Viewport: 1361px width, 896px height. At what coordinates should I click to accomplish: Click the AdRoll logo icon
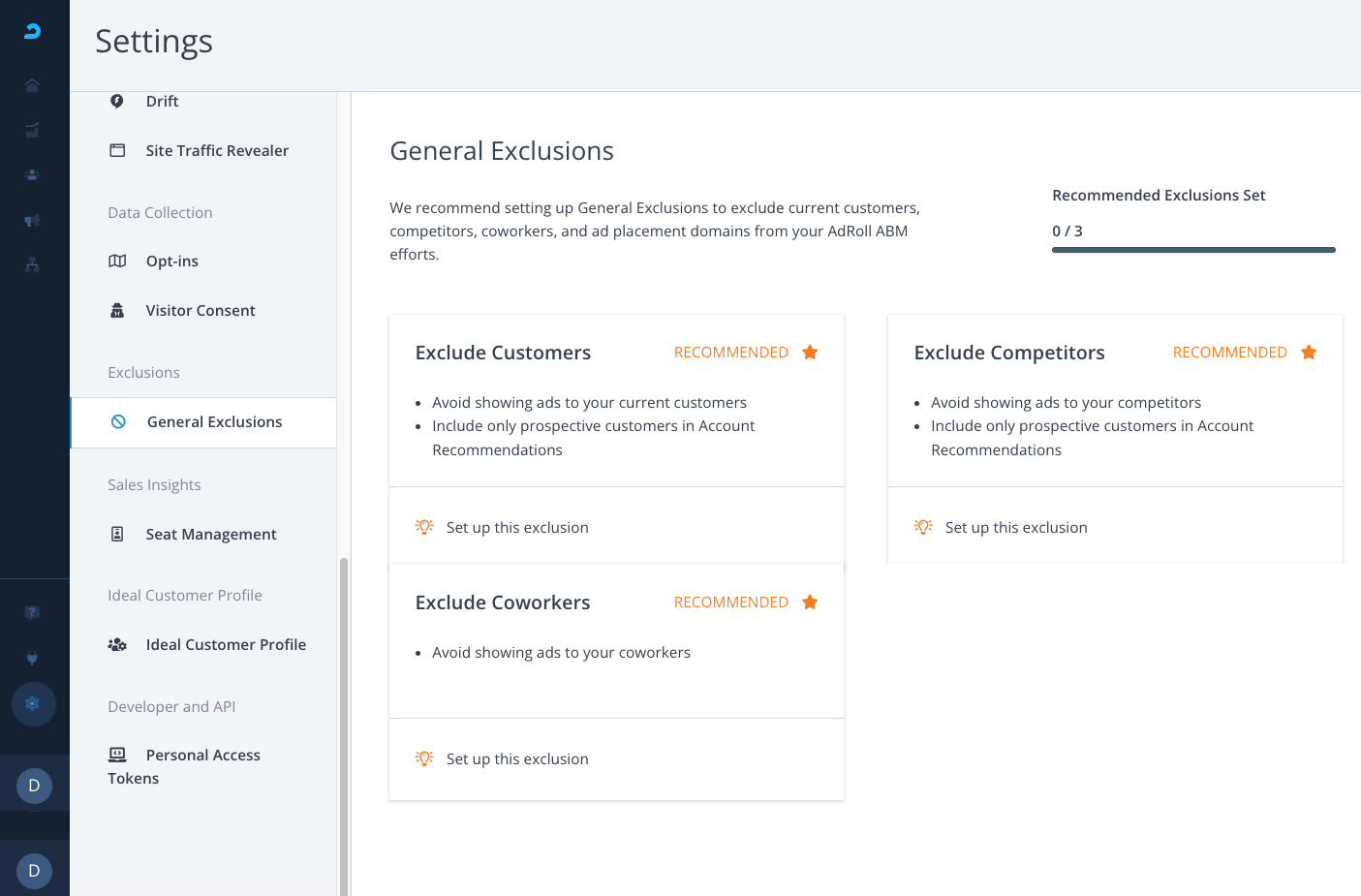(x=33, y=31)
